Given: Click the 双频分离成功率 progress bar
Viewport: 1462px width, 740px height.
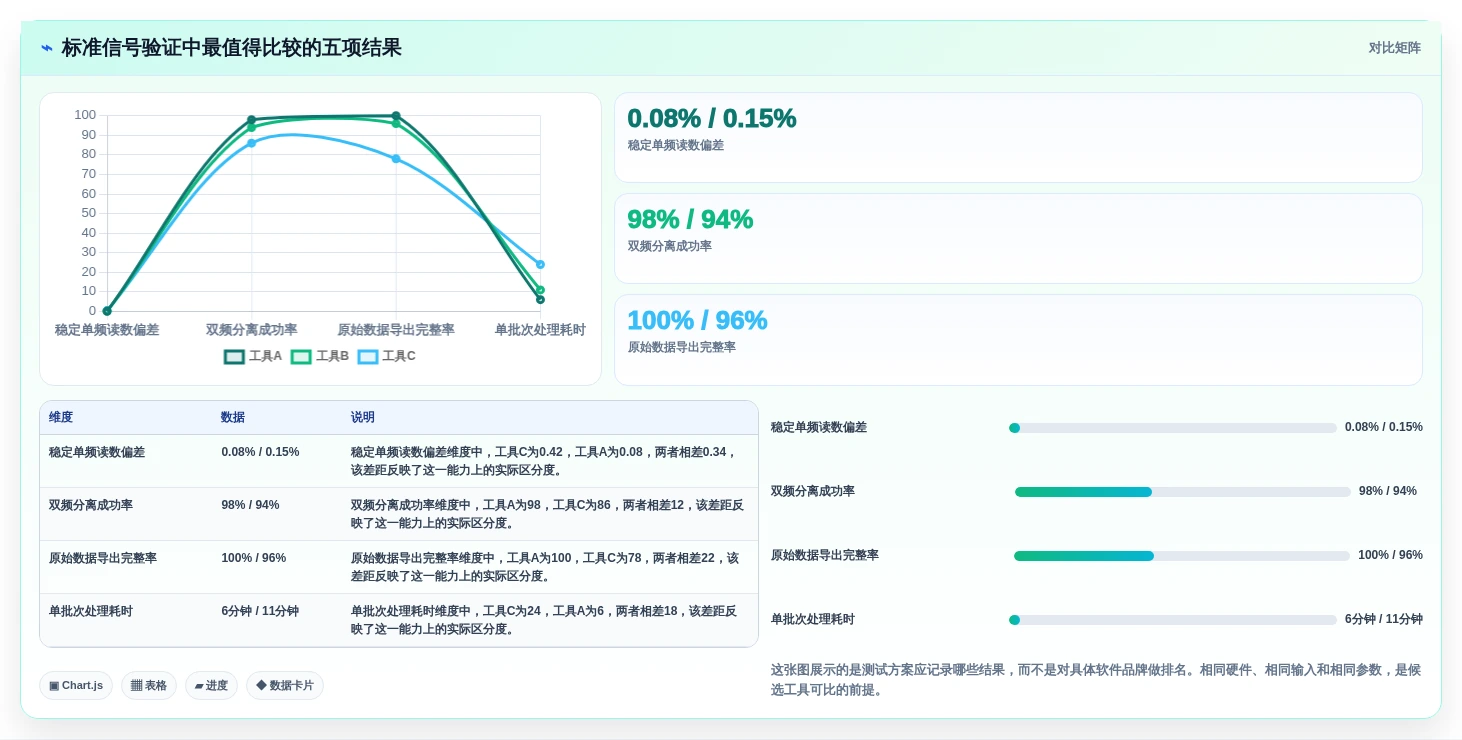Looking at the screenshot, I should tap(1182, 492).
